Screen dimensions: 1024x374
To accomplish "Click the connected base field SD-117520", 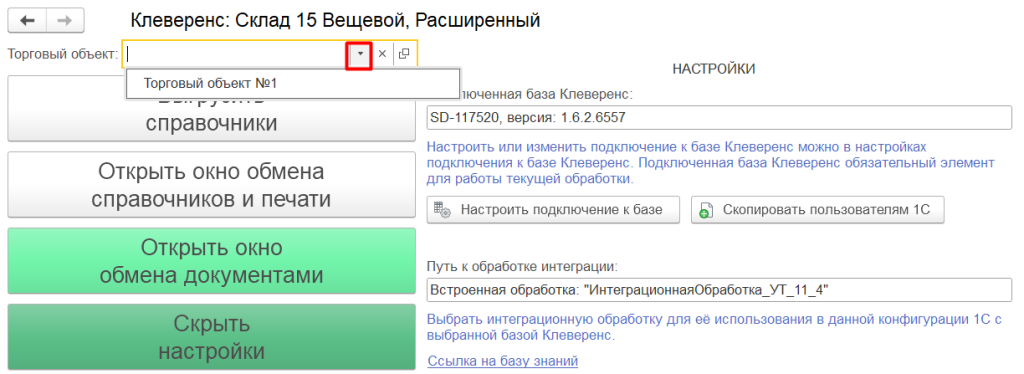I will point(719,117).
